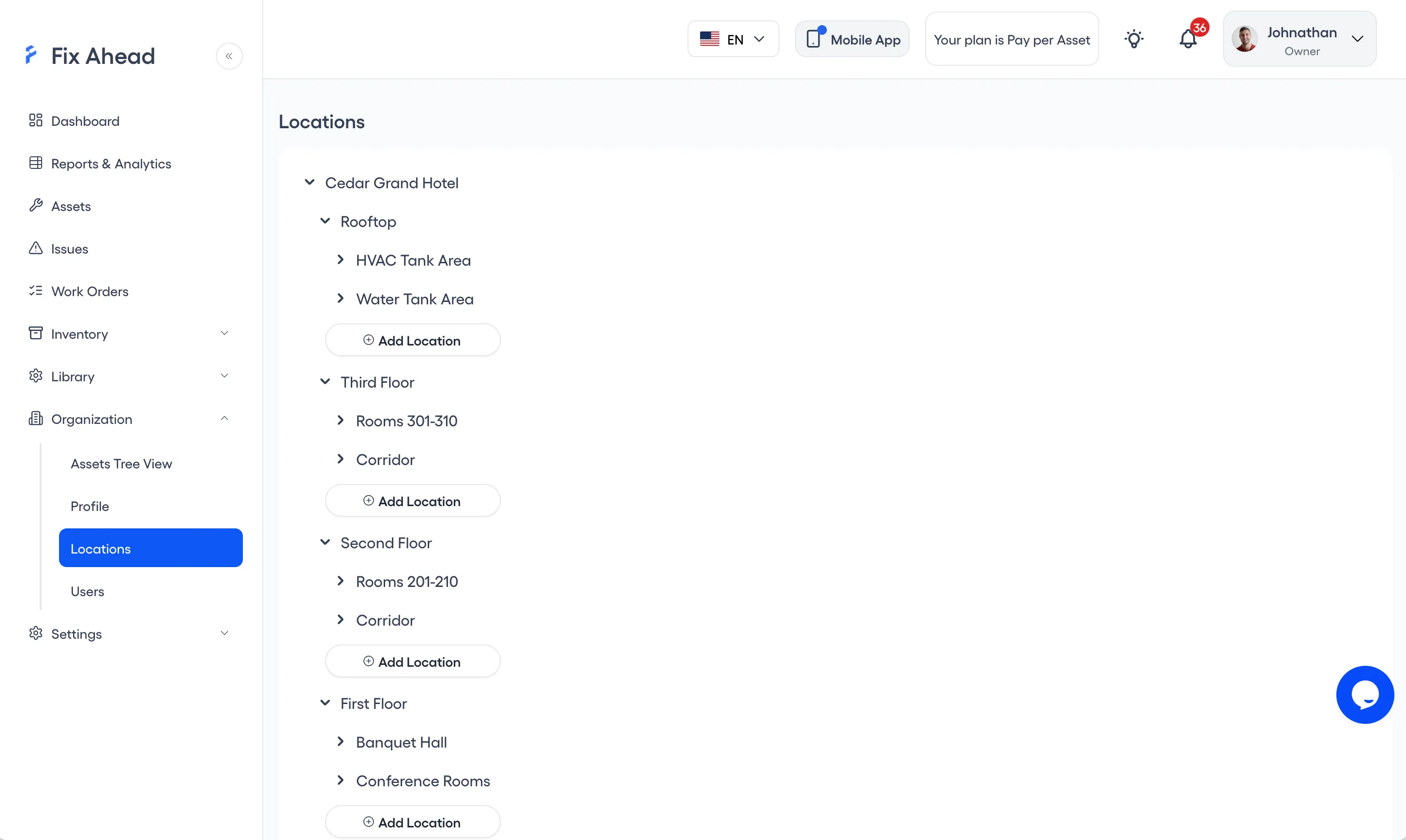Expand Rooms 201-210 node
This screenshot has width=1406, height=840.
point(340,581)
